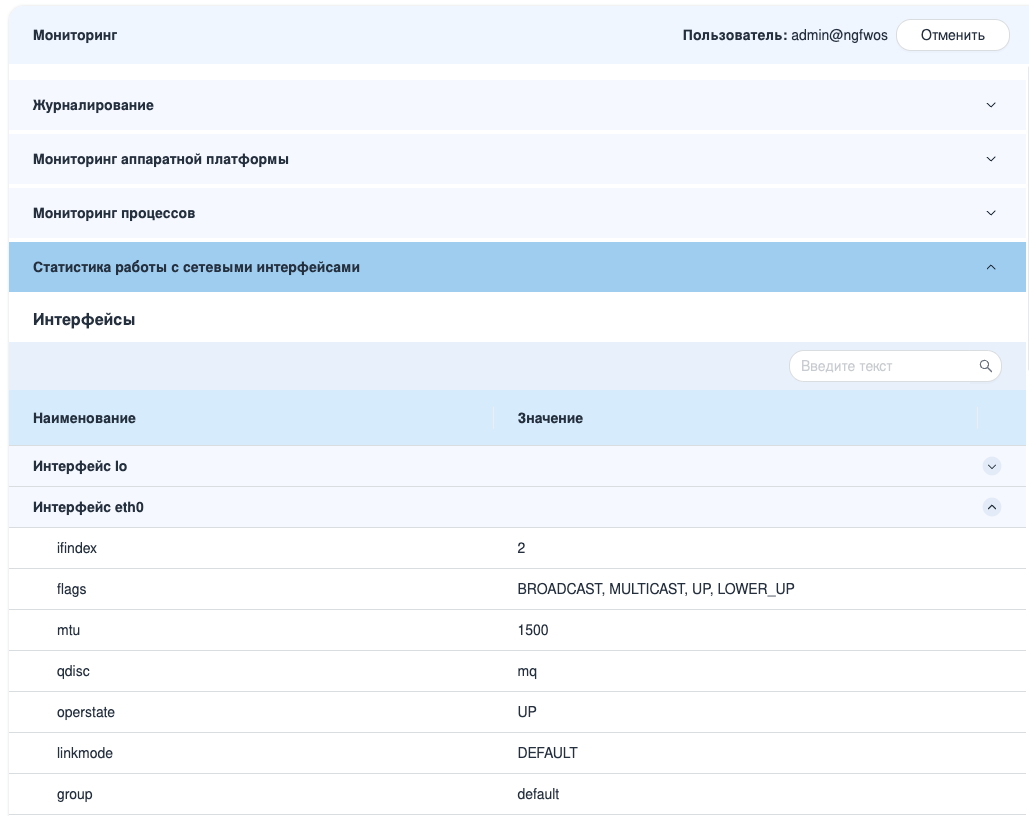Click the group row name

click(74, 794)
